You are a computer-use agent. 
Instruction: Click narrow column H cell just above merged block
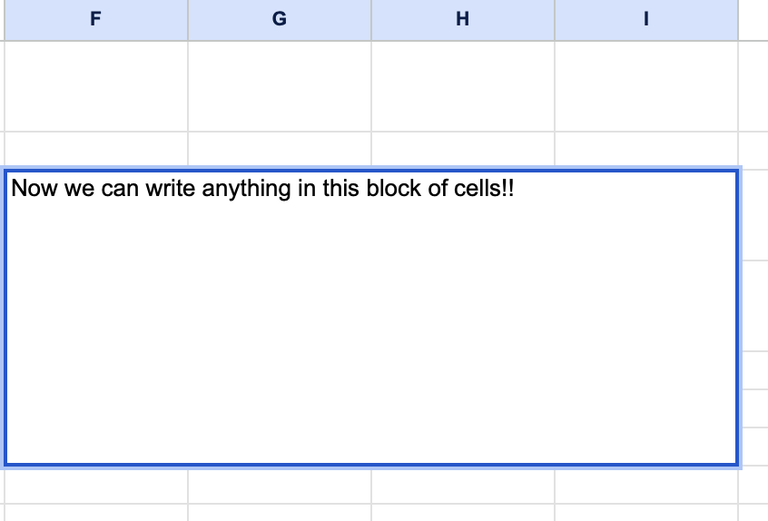click(x=462, y=149)
